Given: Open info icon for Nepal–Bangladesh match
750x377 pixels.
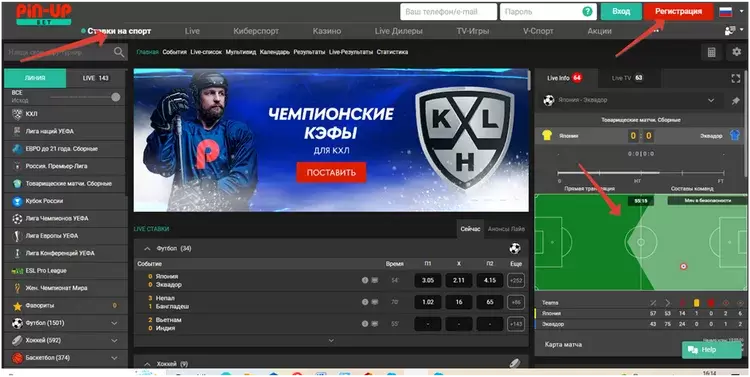Looking at the screenshot, I should pyautogui.click(x=365, y=302).
